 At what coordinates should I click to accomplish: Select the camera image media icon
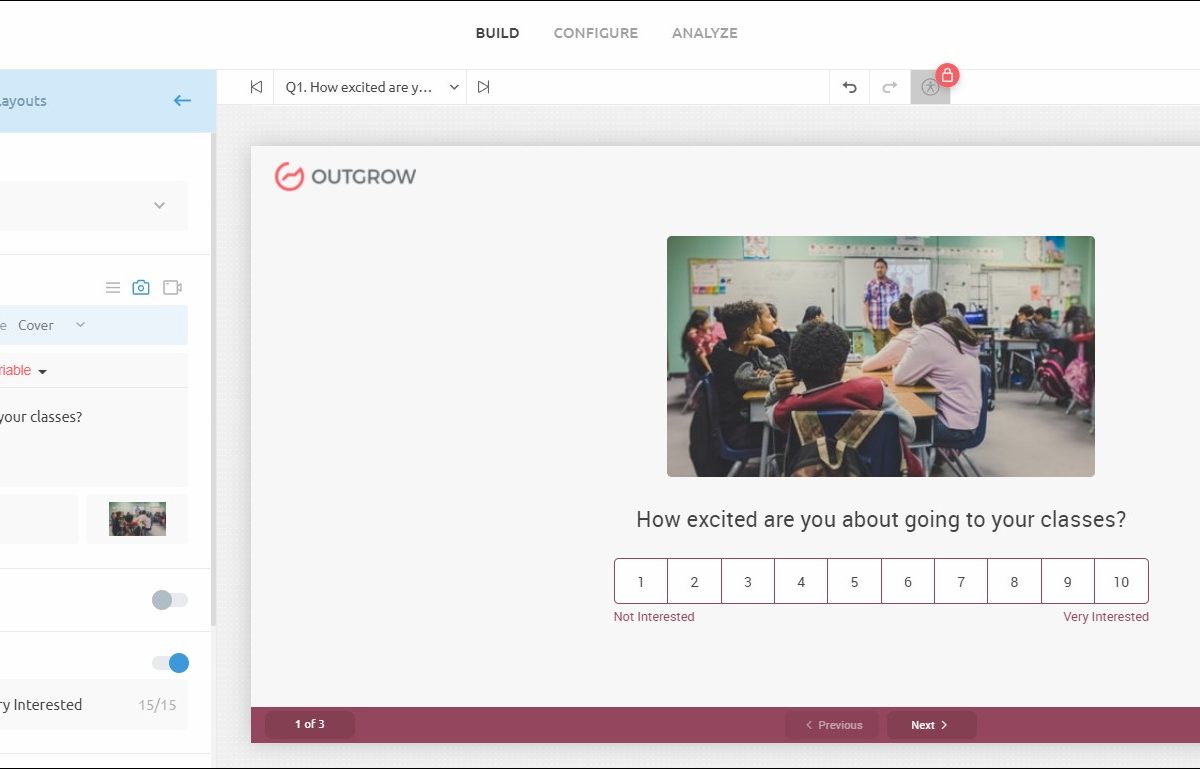[141, 288]
